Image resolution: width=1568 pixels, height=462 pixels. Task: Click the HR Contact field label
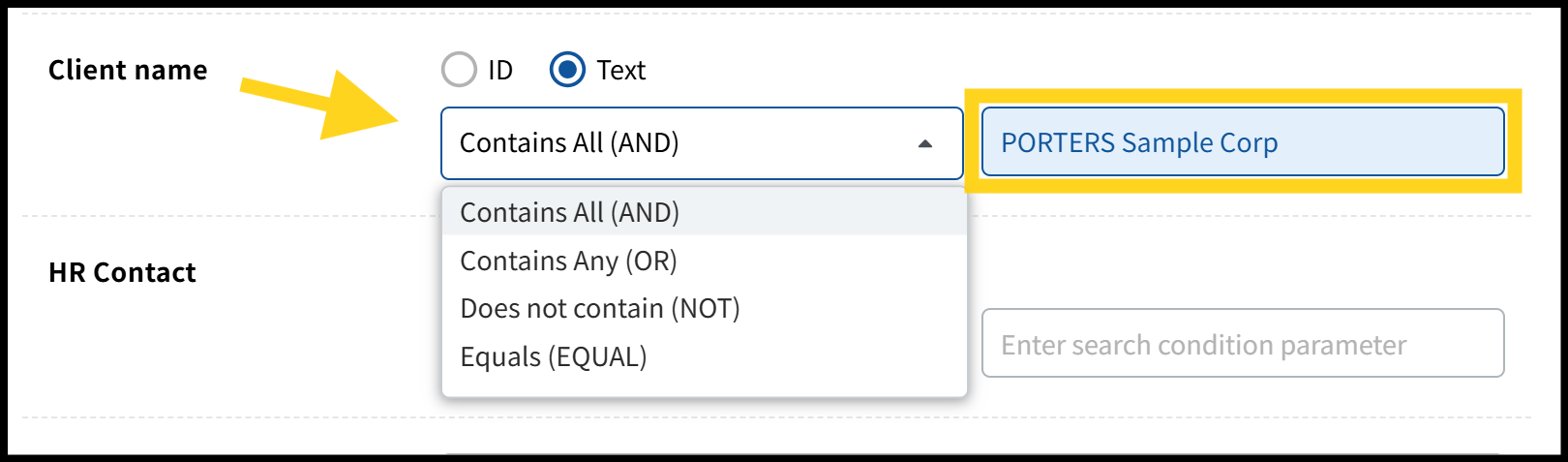122,272
